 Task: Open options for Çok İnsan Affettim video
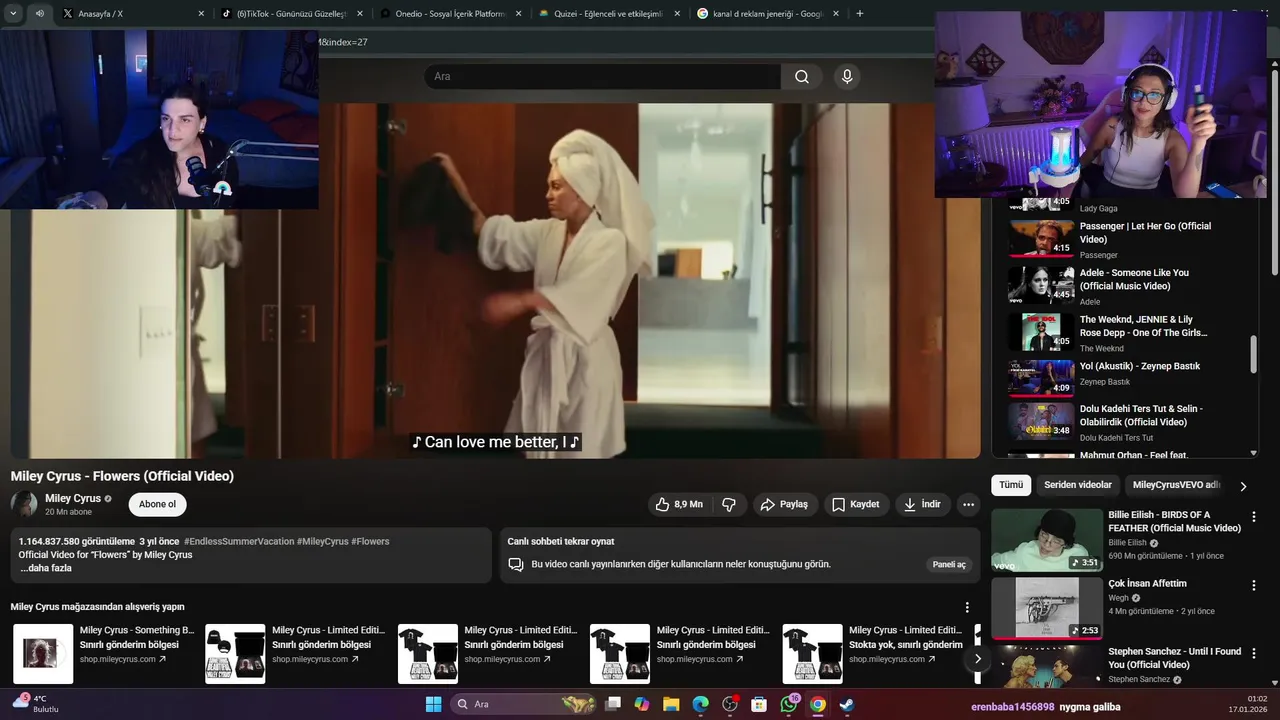[x=1254, y=585]
